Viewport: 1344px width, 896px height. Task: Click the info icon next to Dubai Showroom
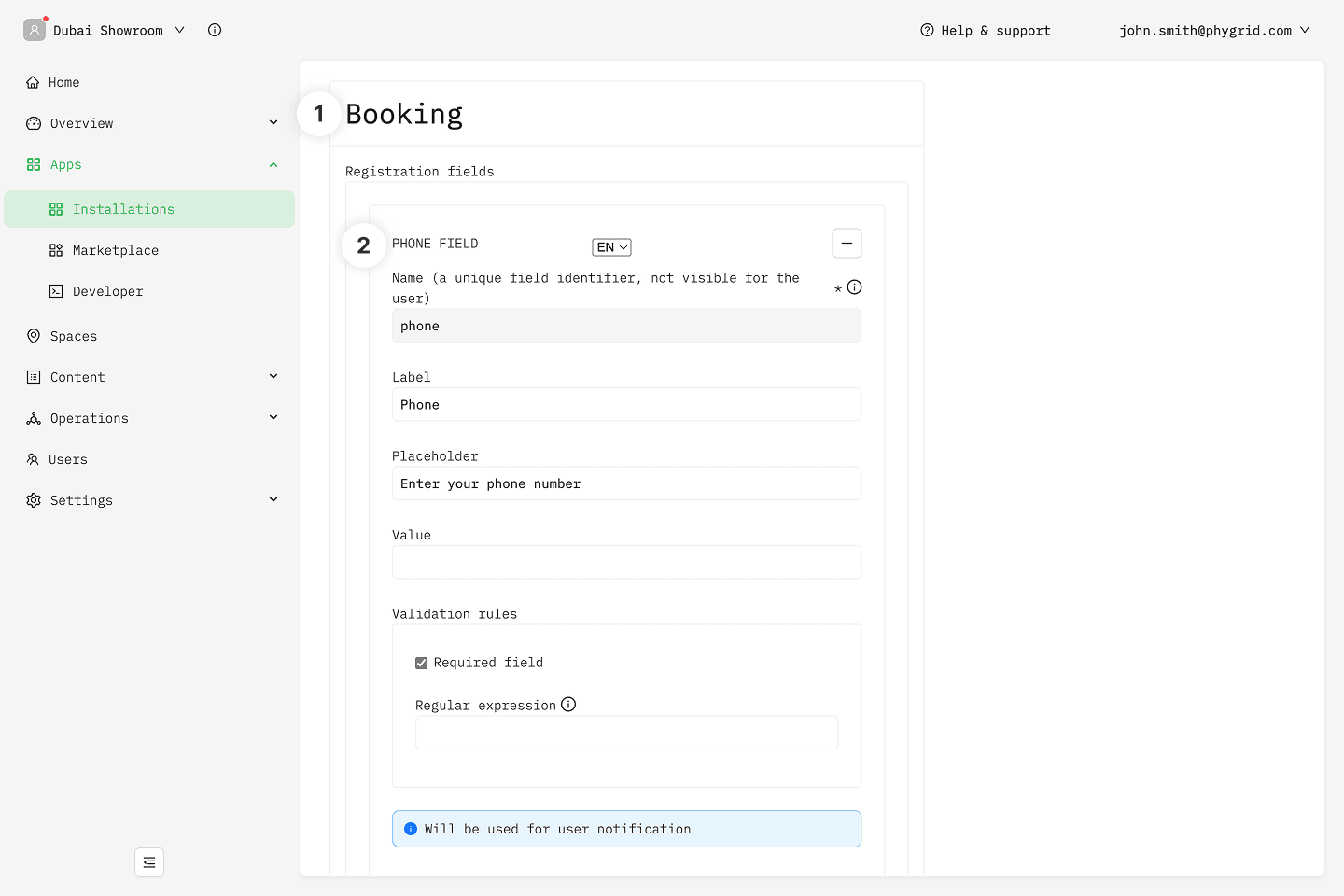215,30
